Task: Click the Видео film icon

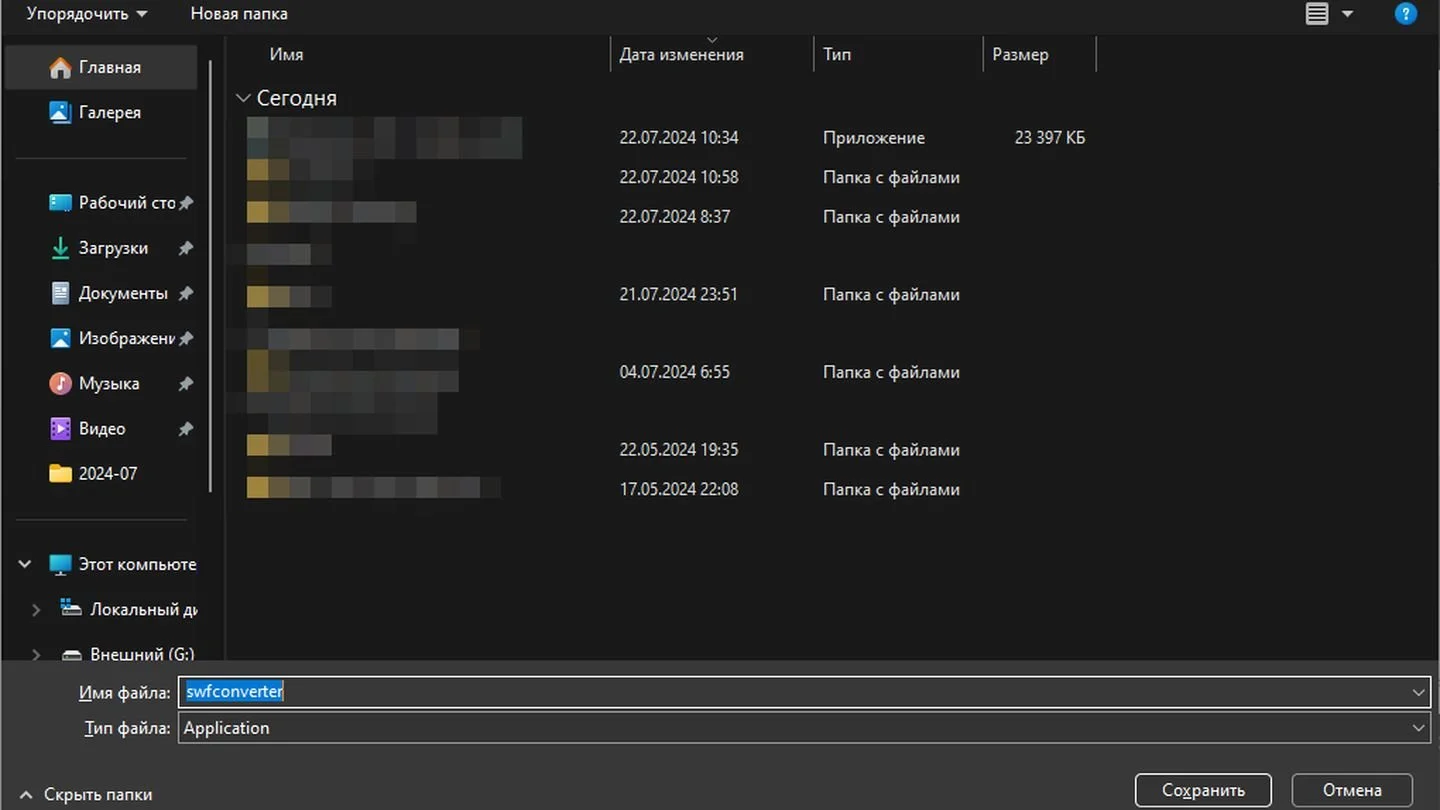Action: (x=61, y=428)
